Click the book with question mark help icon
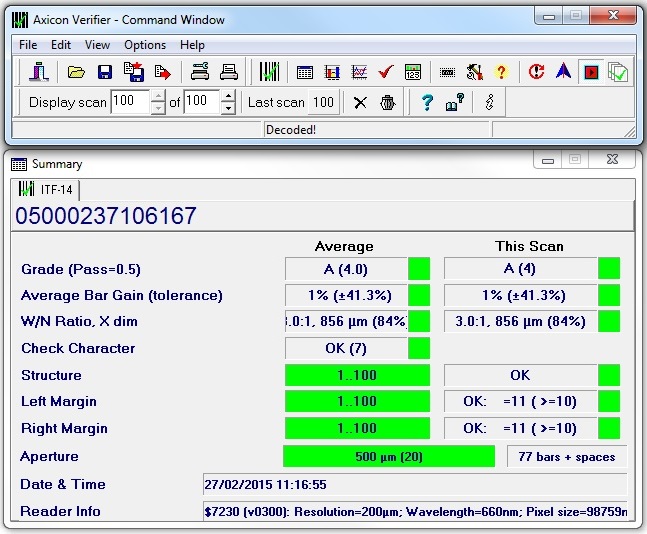Screen dimensions: 647x534 coord(455,102)
